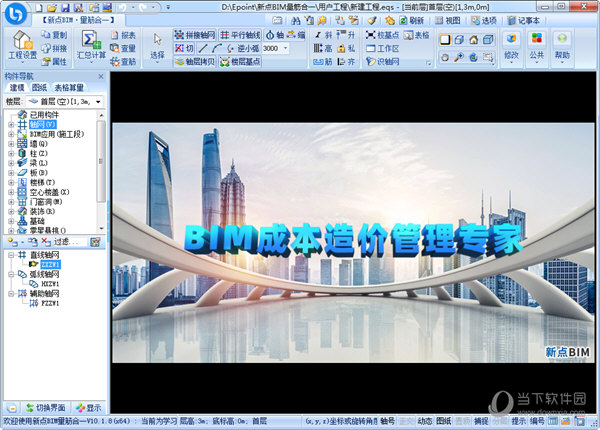The image size is (600, 430).
Task: Select the arc draw tool
Action: point(217,48)
